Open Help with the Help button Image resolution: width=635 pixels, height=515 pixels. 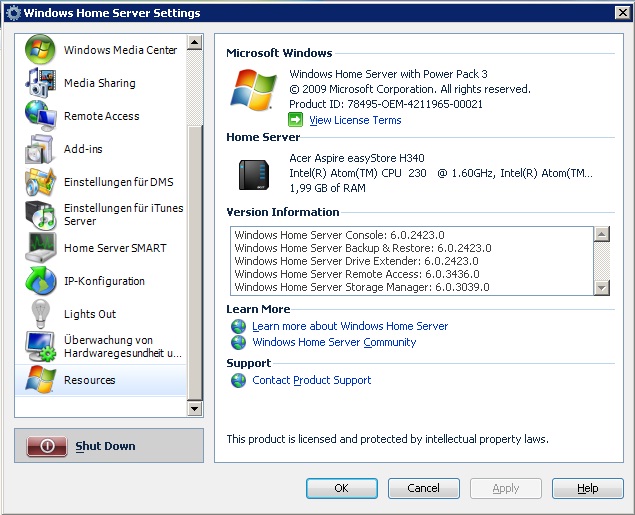pos(588,488)
